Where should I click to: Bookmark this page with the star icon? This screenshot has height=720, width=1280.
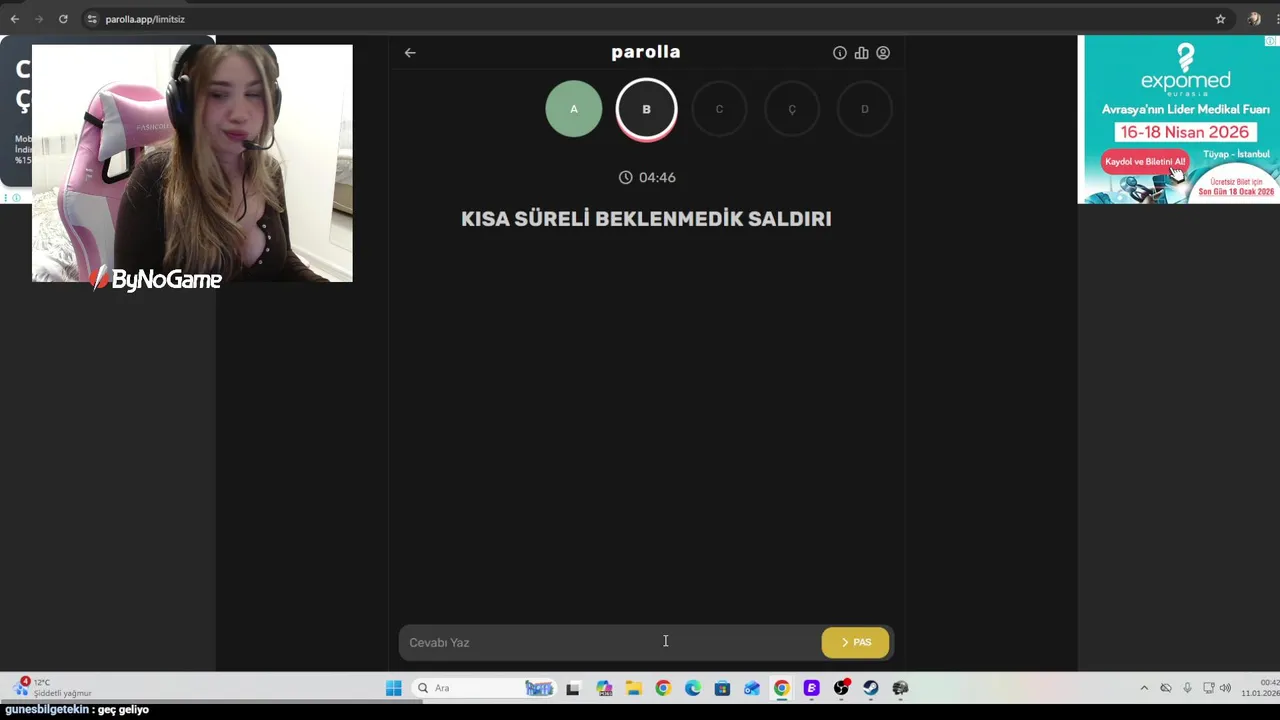[x=1220, y=19]
